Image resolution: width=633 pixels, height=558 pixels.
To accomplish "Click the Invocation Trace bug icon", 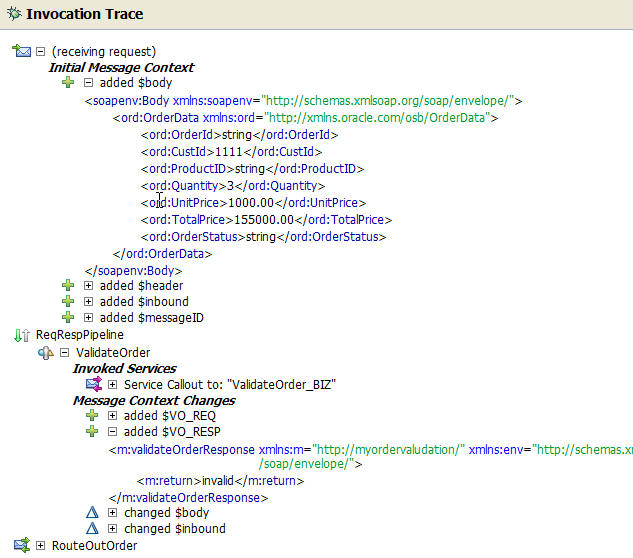I will coord(14,14).
